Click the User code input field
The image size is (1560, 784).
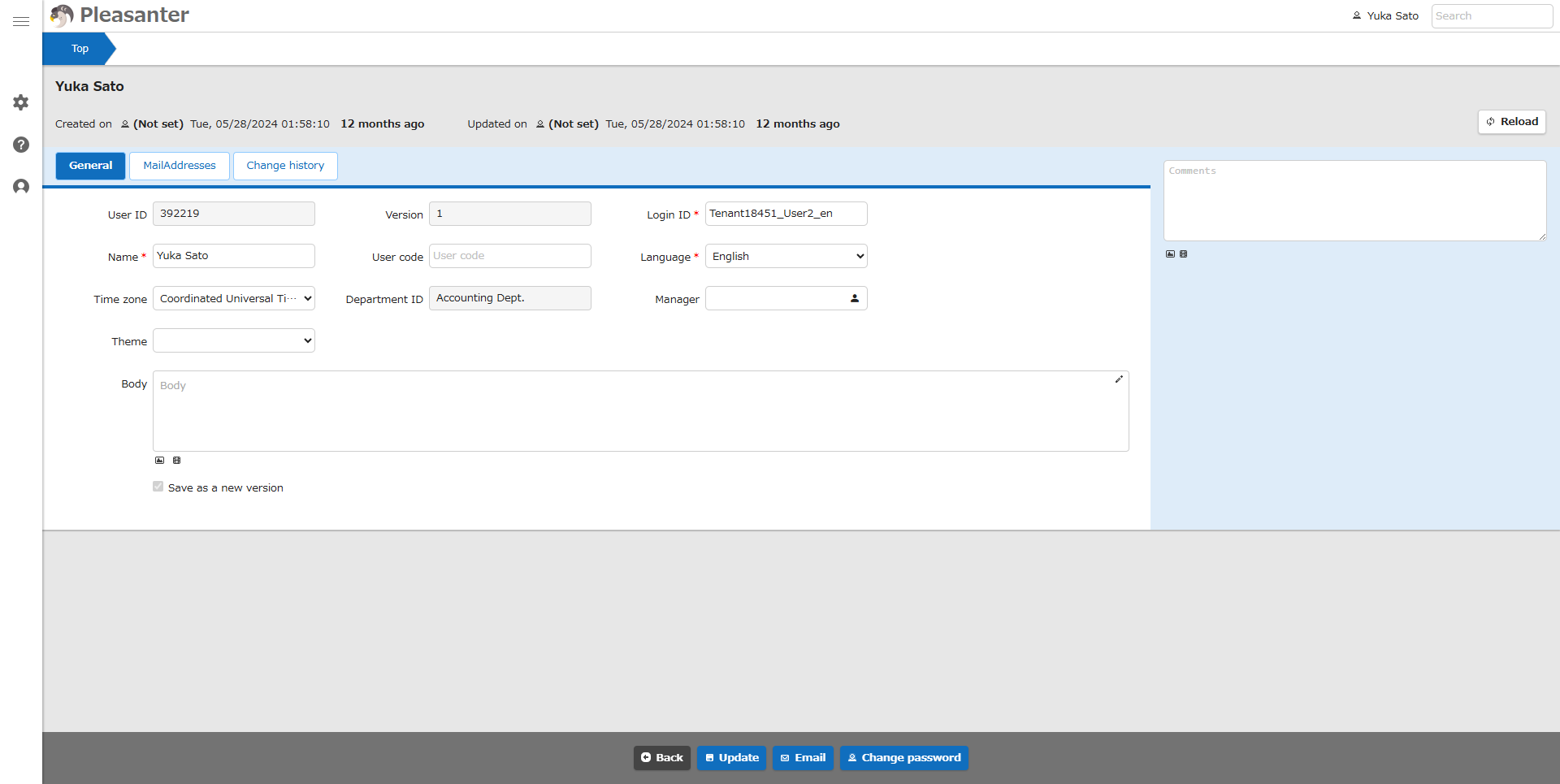[510, 256]
